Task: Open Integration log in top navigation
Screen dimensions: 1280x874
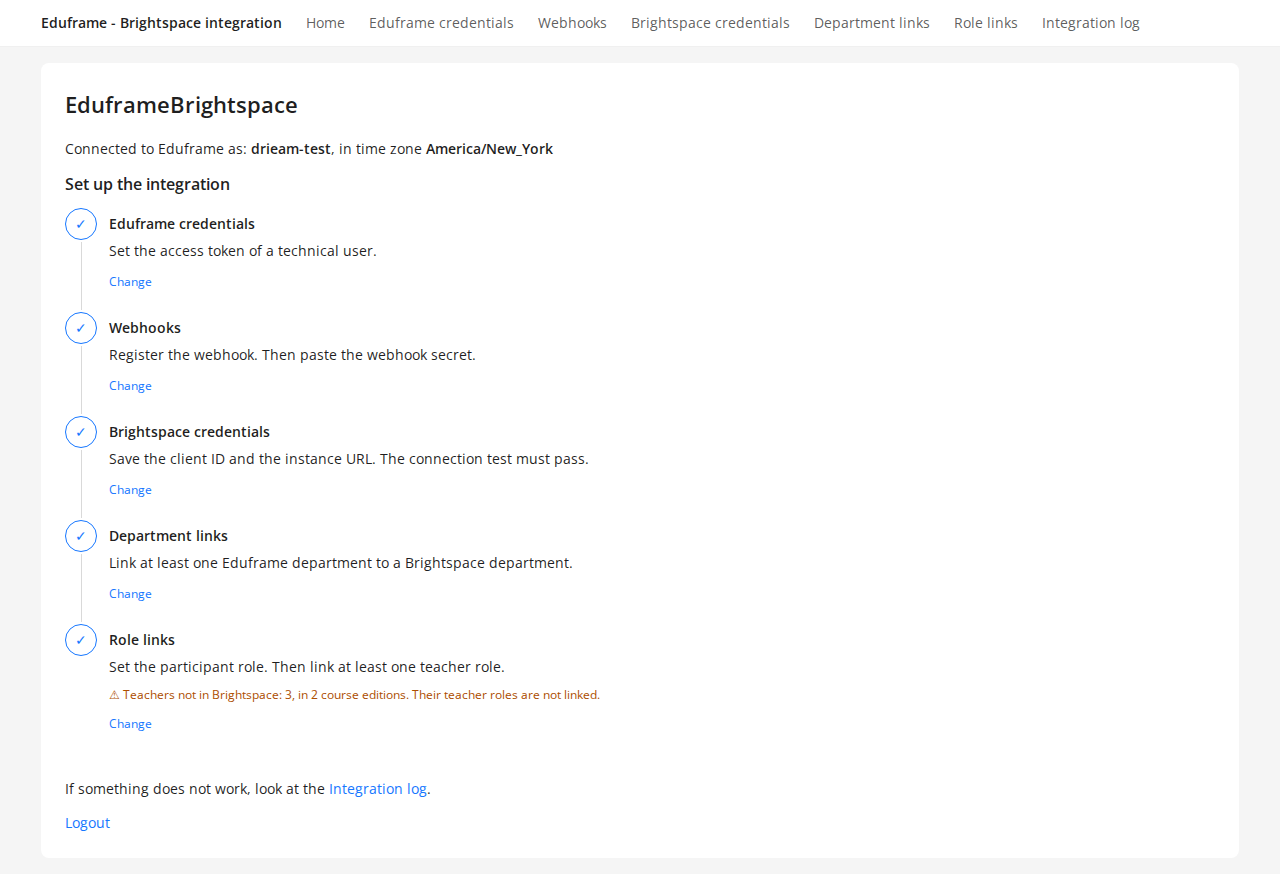Action: (1091, 23)
